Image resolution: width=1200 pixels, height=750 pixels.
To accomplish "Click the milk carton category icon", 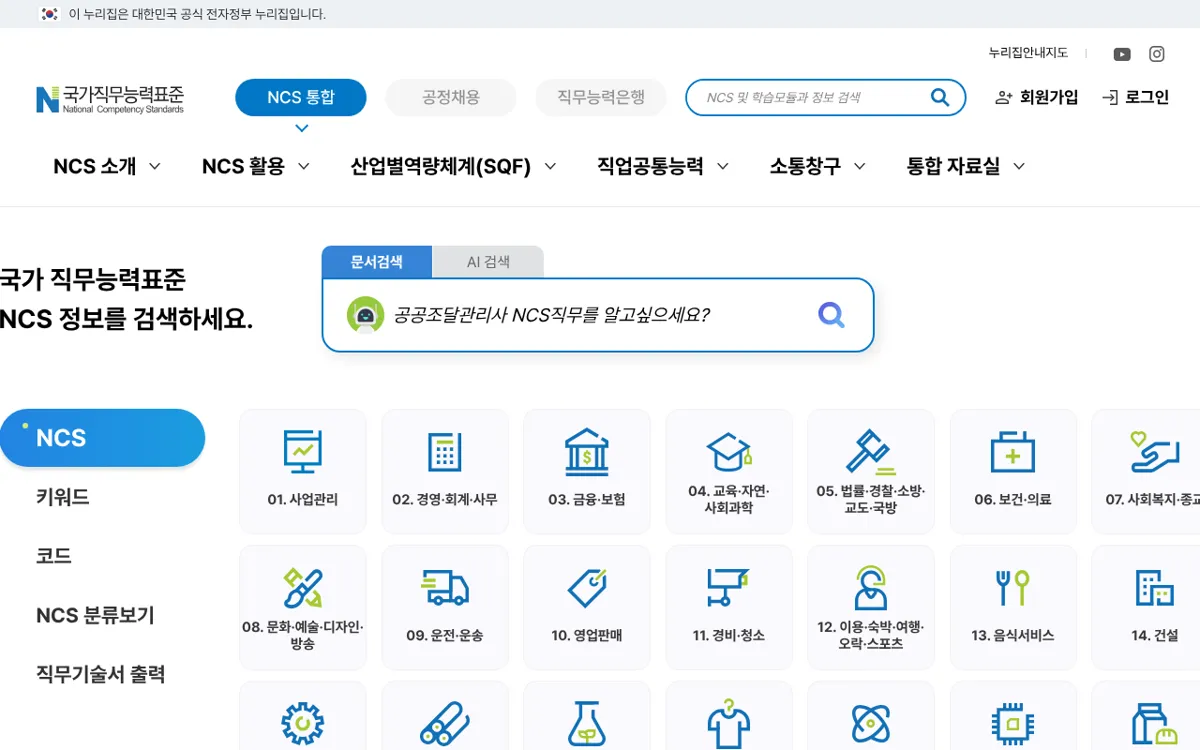I will [1155, 723].
